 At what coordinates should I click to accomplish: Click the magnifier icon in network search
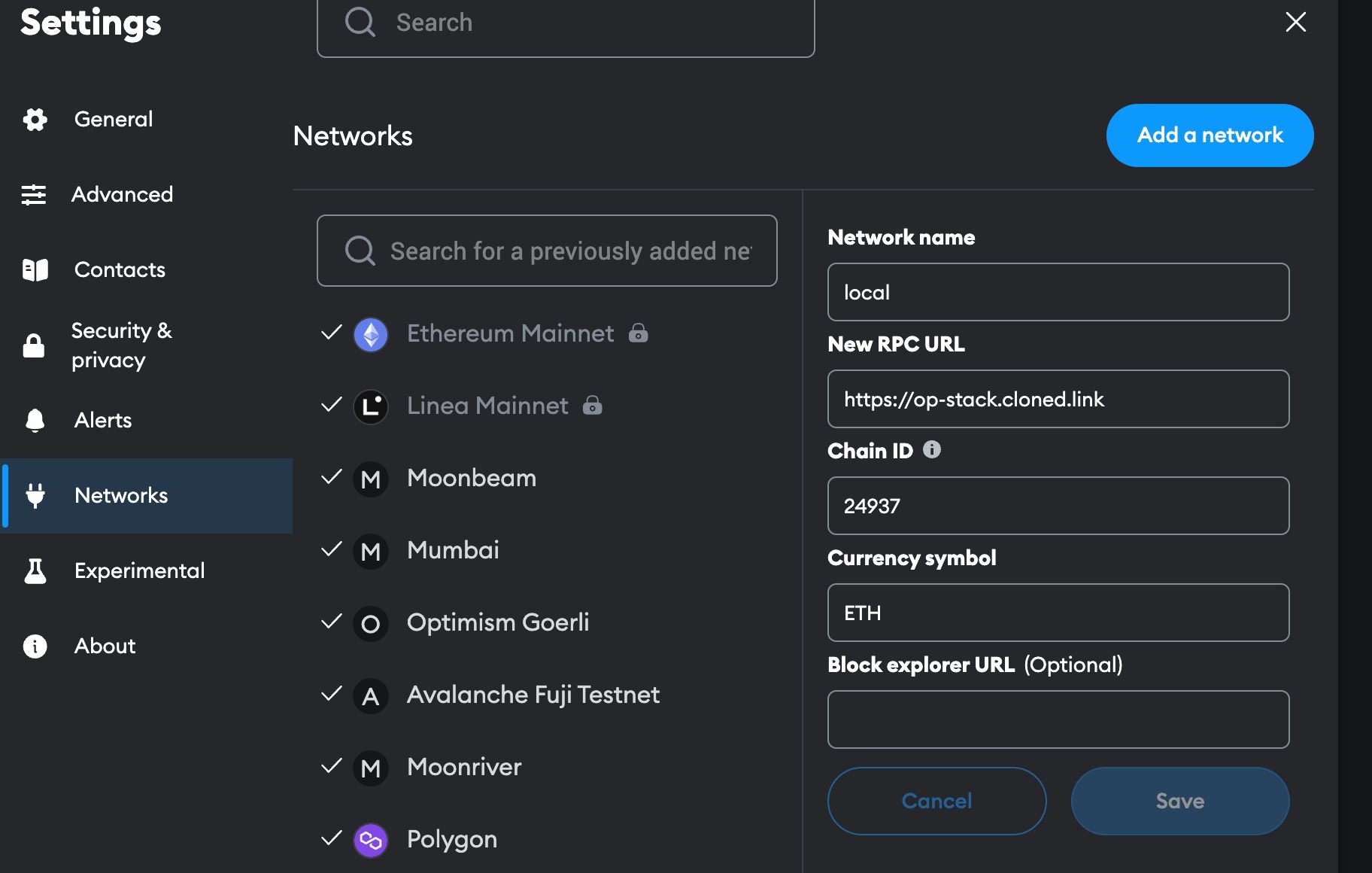pyautogui.click(x=360, y=251)
